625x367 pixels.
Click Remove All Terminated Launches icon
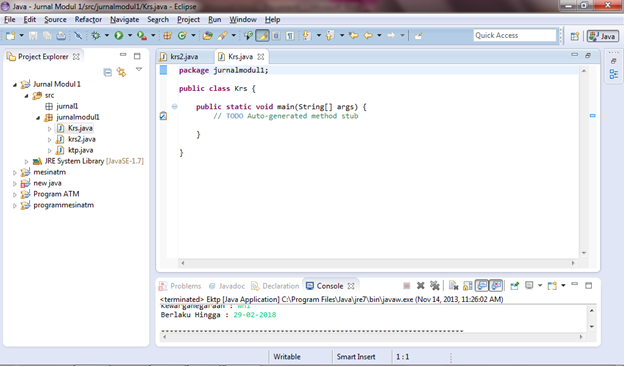tap(434, 286)
